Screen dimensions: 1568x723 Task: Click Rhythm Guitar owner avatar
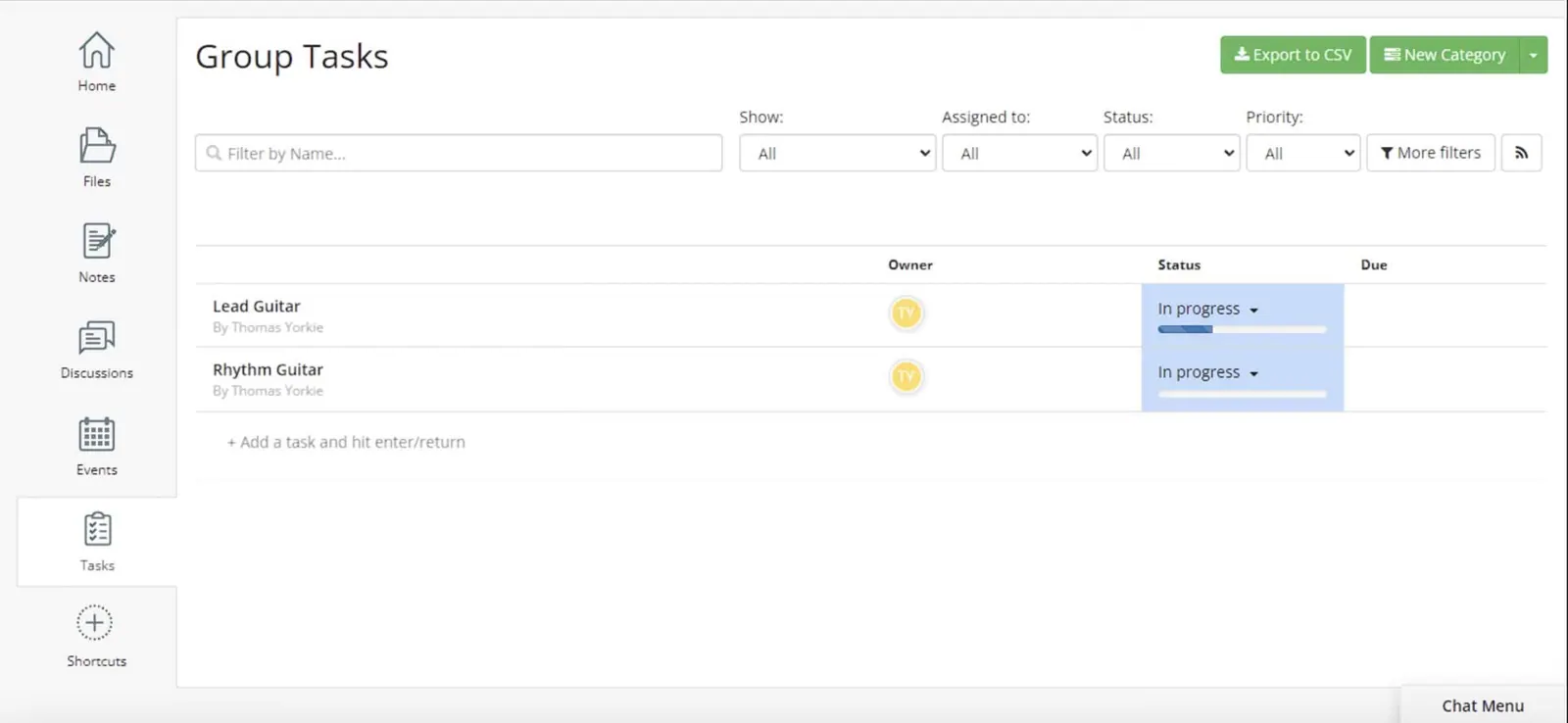click(906, 376)
